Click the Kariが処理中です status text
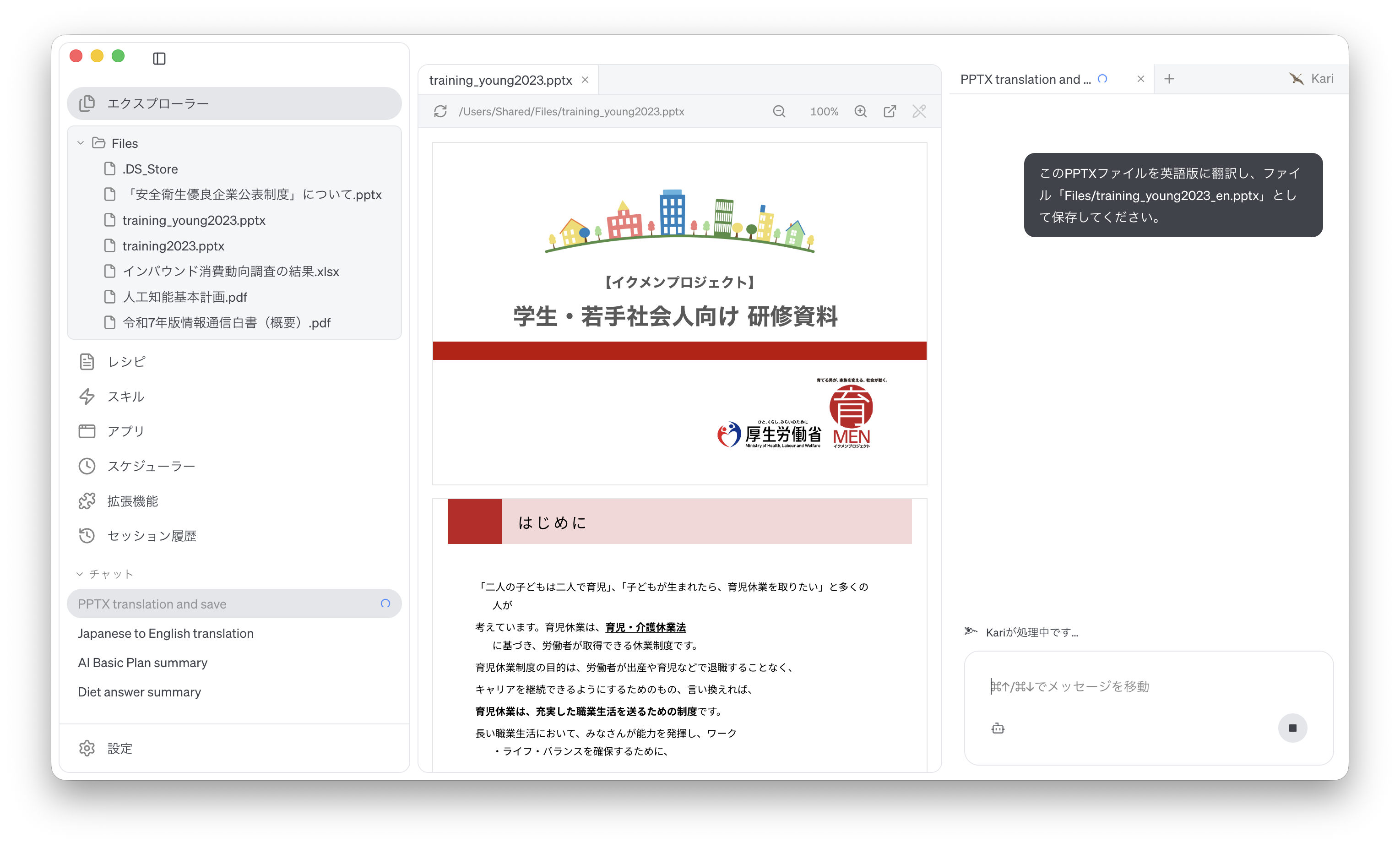Viewport: 1400px width, 848px height. [1032, 632]
